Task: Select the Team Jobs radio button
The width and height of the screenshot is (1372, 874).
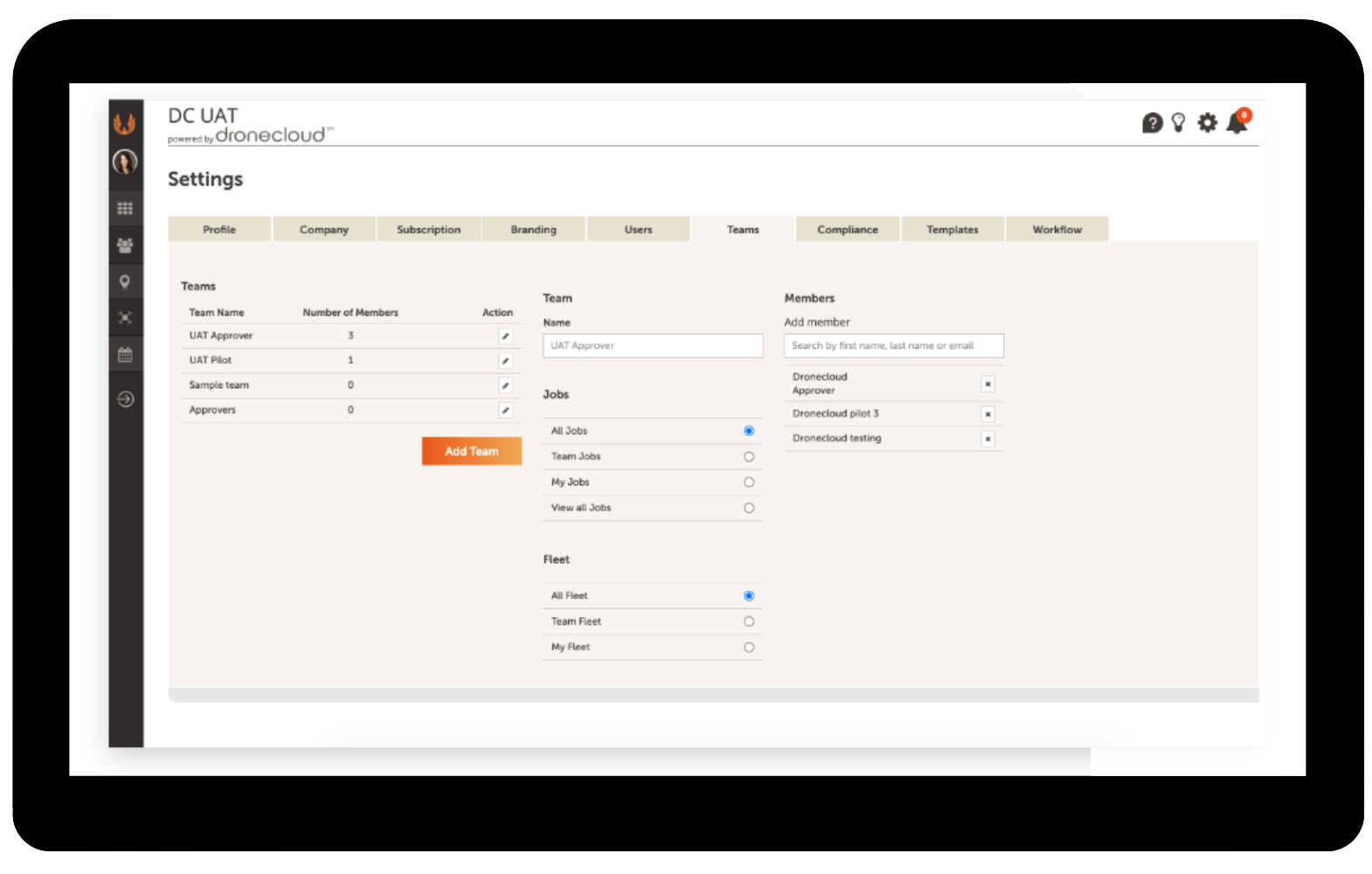Action: [749, 457]
